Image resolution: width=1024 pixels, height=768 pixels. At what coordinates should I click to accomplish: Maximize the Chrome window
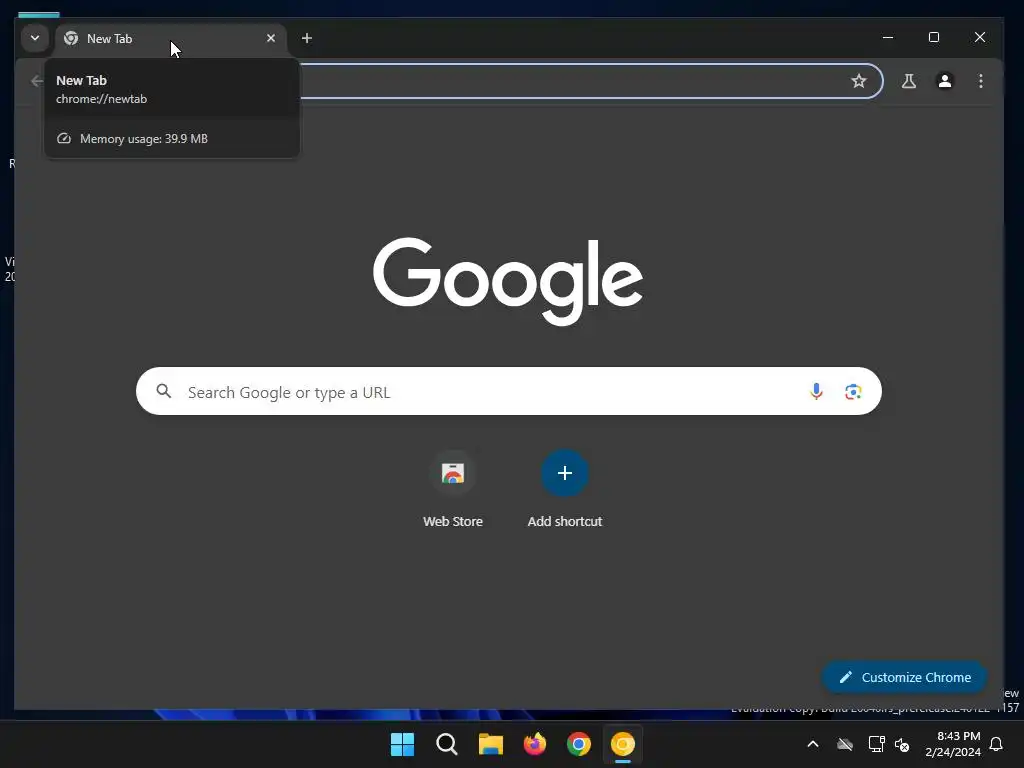click(x=934, y=37)
